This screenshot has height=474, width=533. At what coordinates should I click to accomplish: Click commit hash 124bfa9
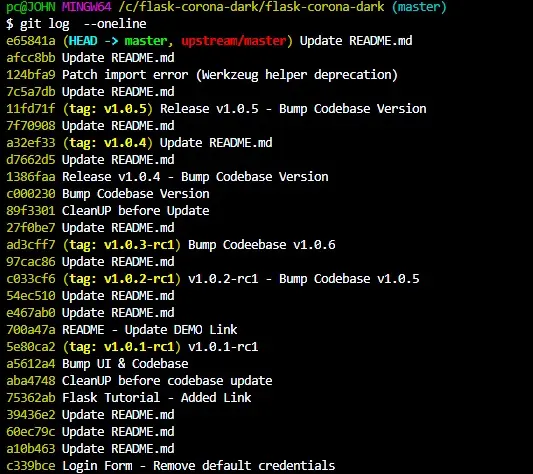tap(31, 75)
